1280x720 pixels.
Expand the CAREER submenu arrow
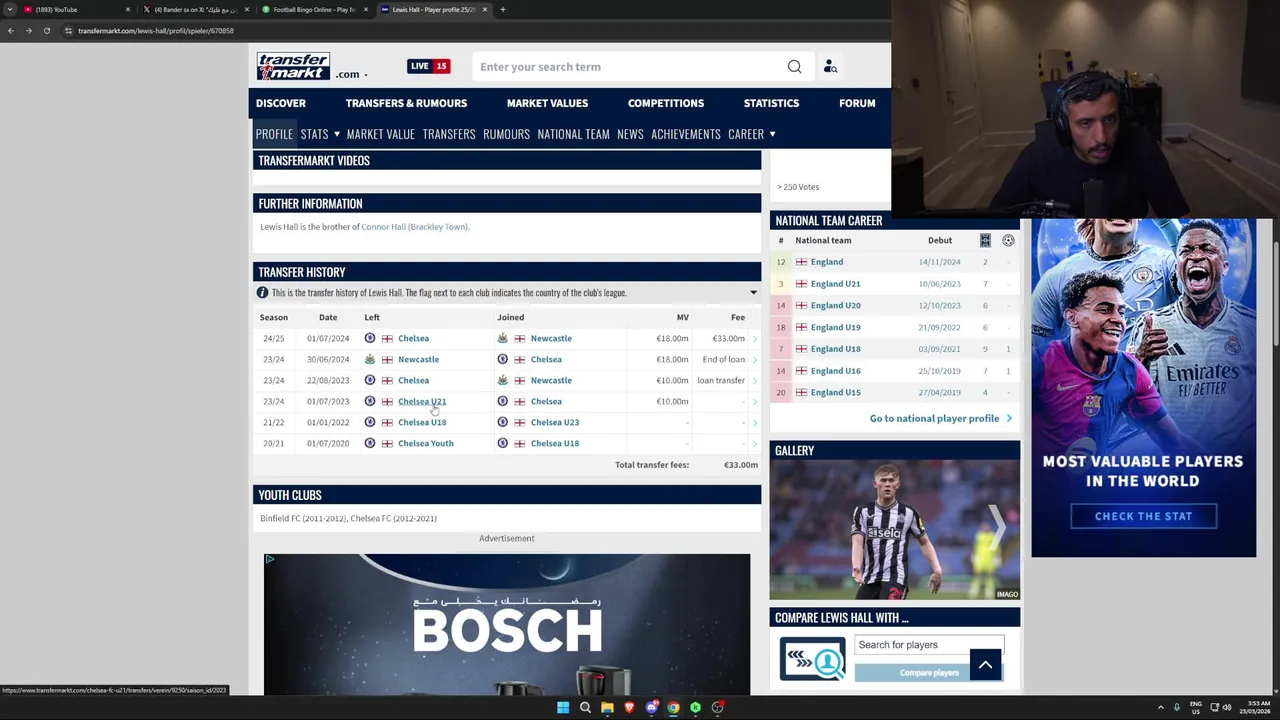772,134
